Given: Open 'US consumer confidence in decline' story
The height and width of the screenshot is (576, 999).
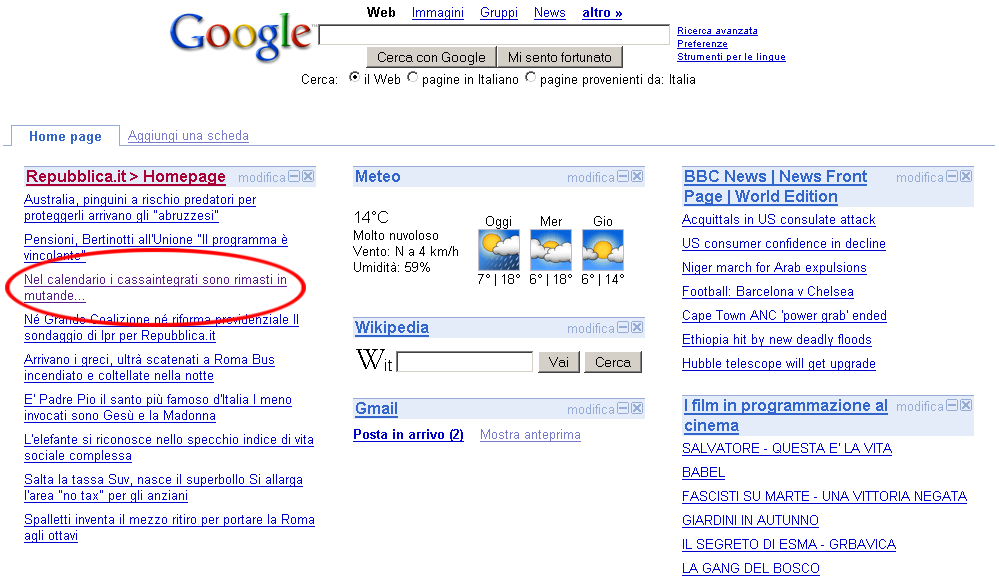Looking at the screenshot, I should coord(784,243).
